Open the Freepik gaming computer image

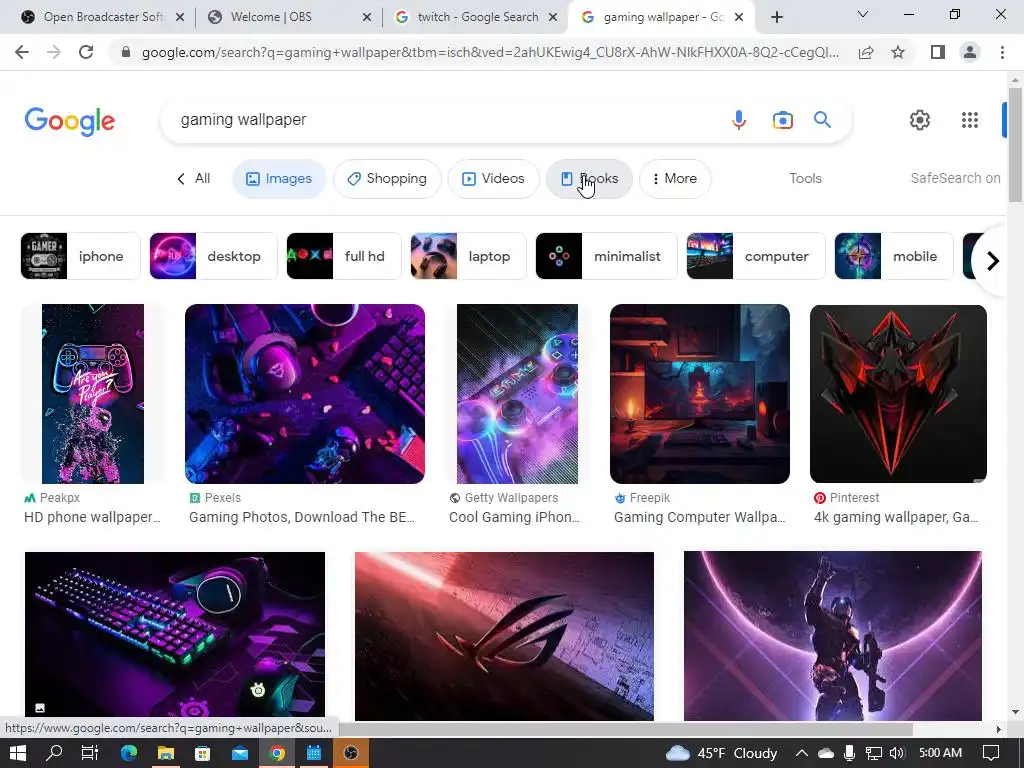(699, 394)
